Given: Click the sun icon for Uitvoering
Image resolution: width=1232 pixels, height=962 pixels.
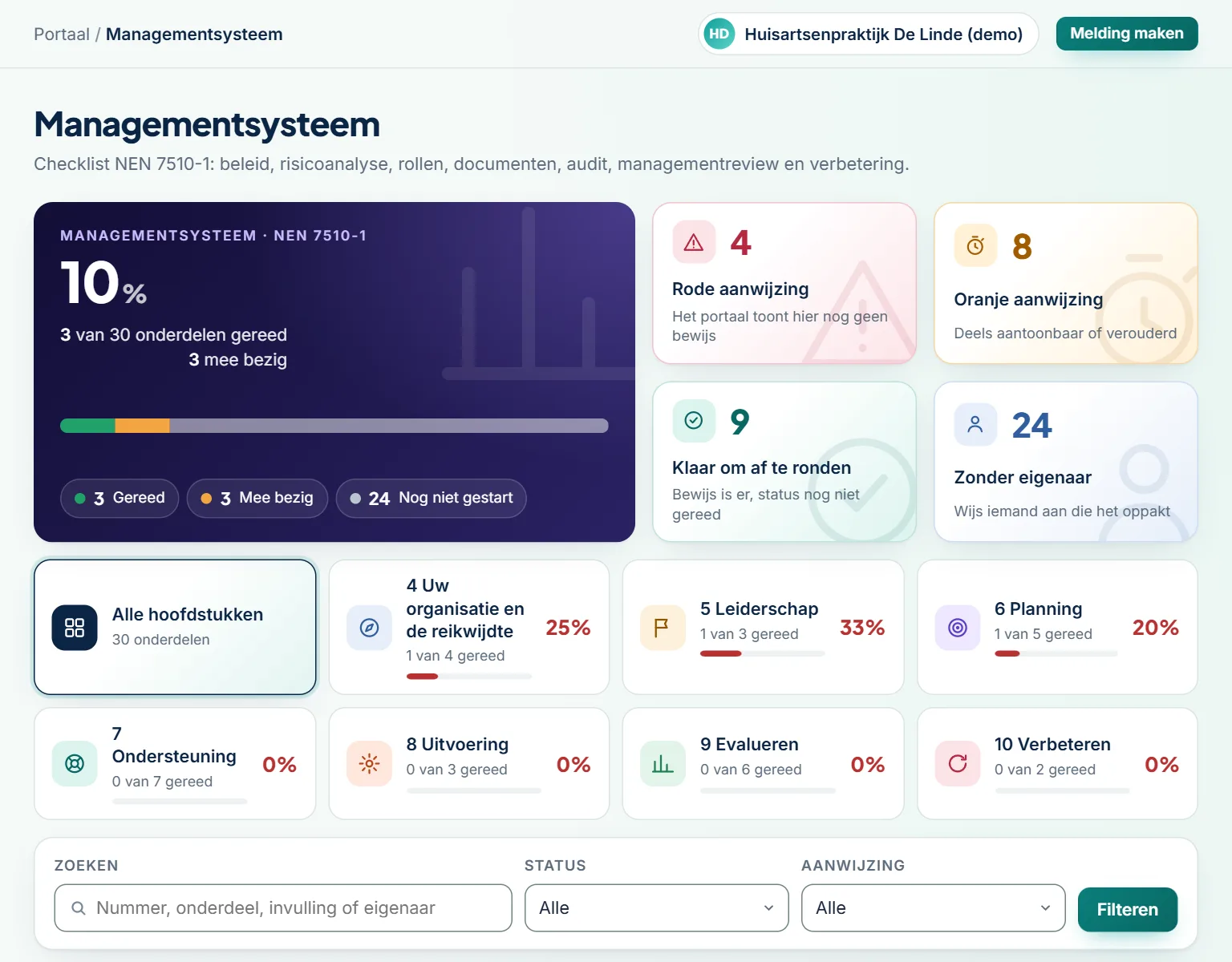Looking at the screenshot, I should pyautogui.click(x=370, y=764).
